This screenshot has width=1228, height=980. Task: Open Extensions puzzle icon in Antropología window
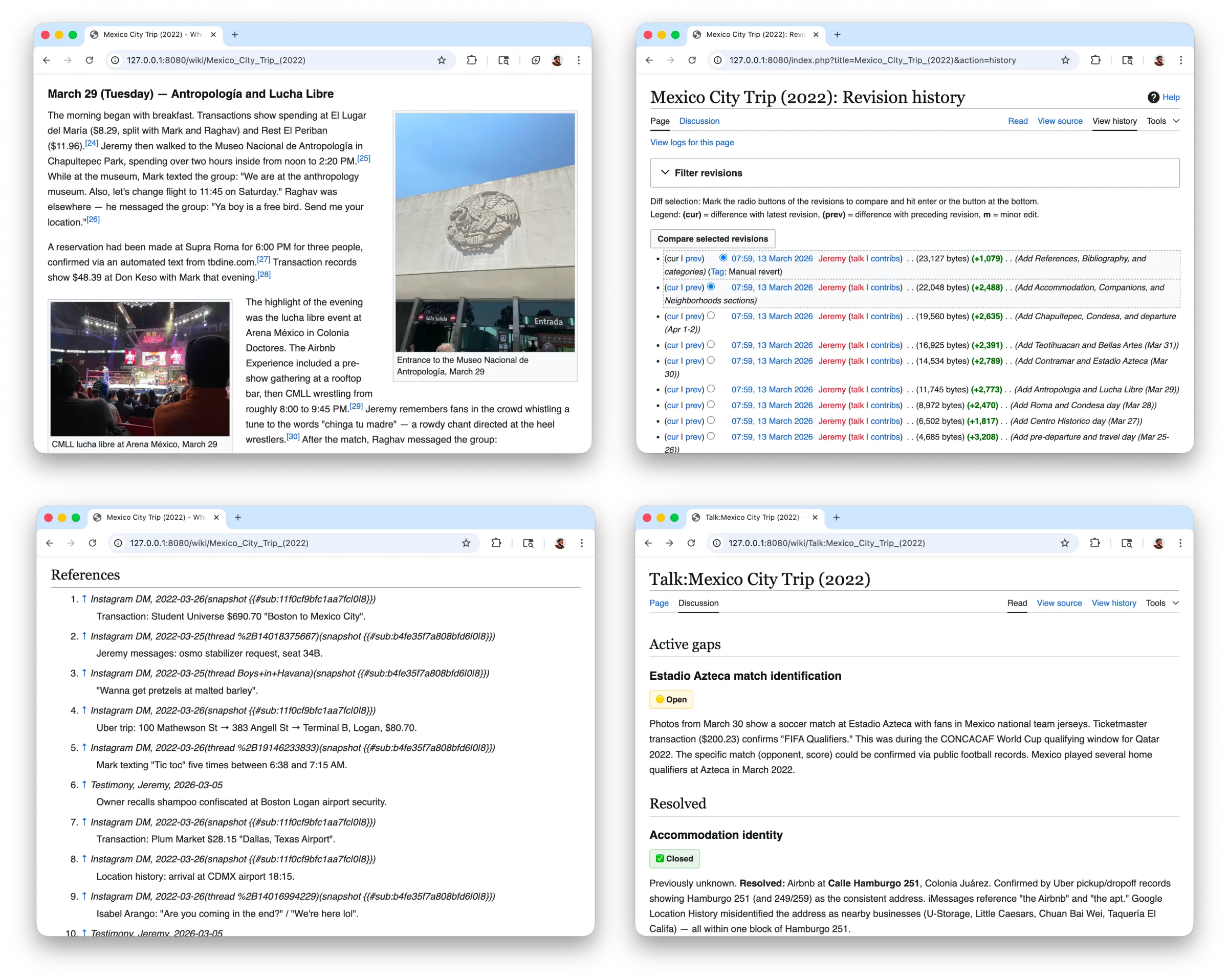(472, 60)
